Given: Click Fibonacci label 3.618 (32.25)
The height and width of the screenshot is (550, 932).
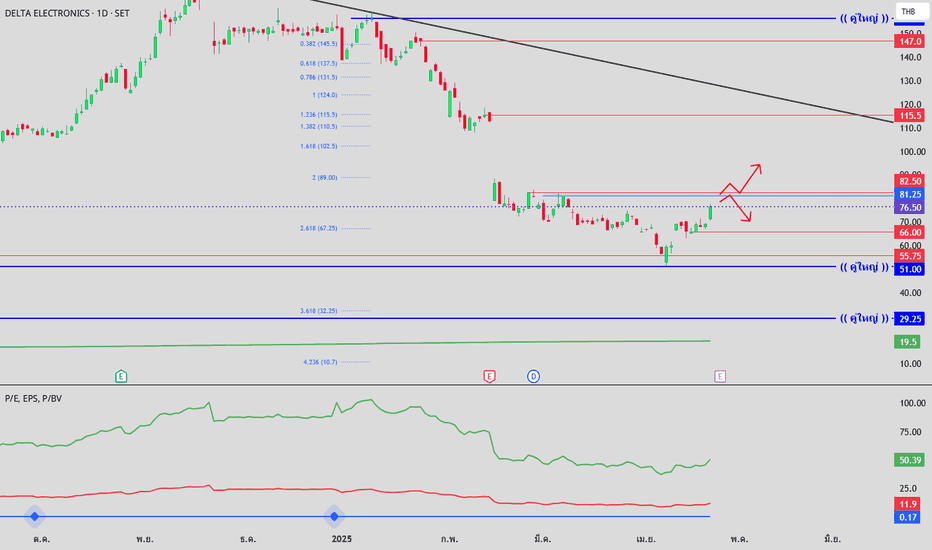Looking at the screenshot, I should (319, 310).
